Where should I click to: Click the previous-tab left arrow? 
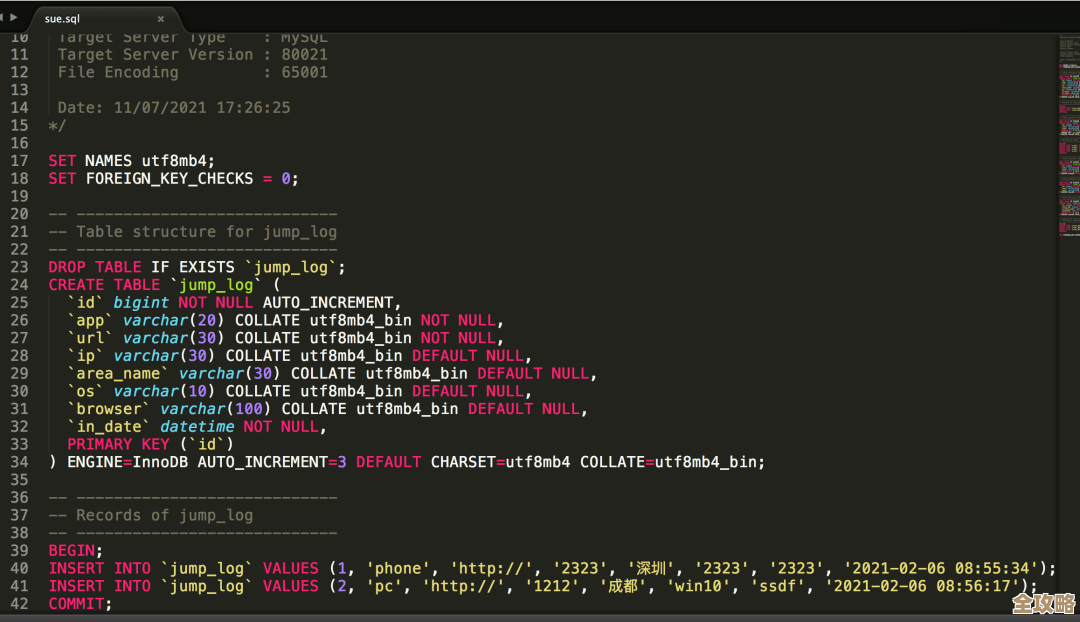tap(3, 17)
